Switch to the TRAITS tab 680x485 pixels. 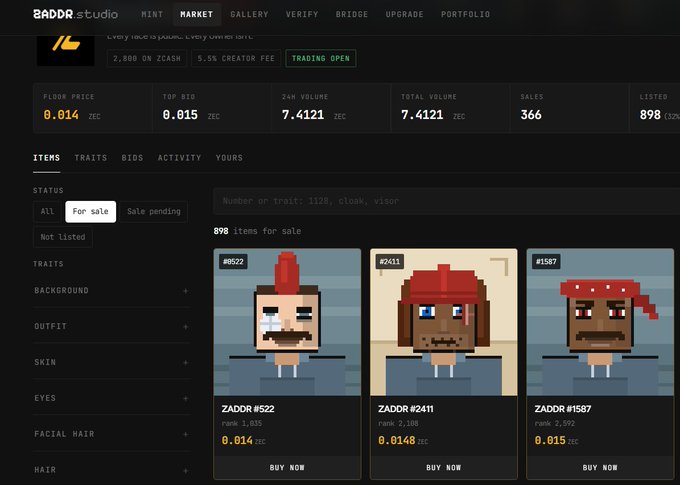(x=91, y=158)
